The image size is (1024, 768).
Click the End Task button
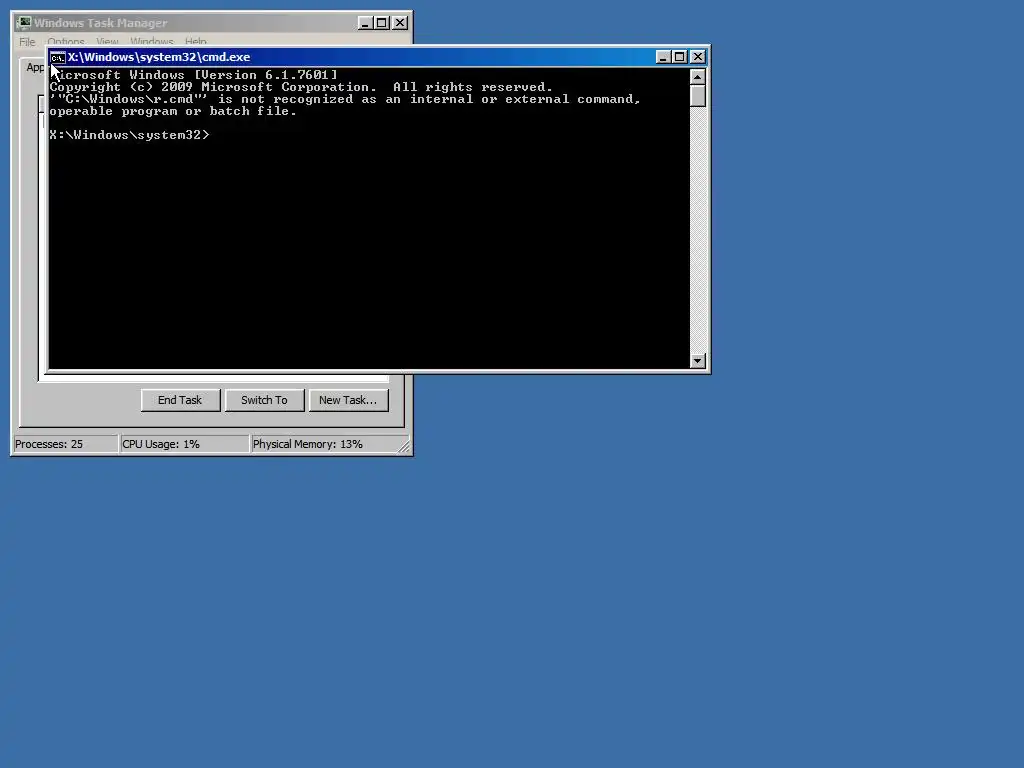[x=180, y=400]
